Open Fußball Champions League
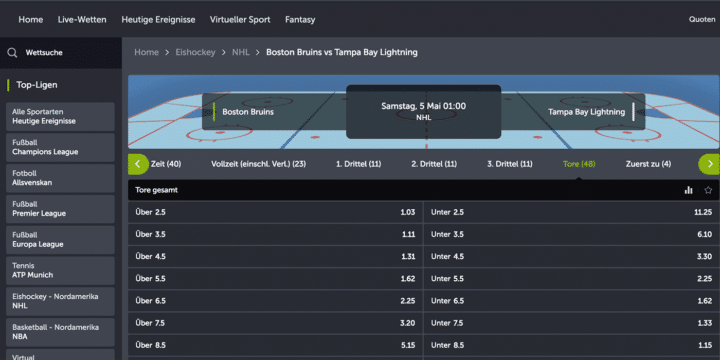720x360 pixels. click(x=60, y=147)
